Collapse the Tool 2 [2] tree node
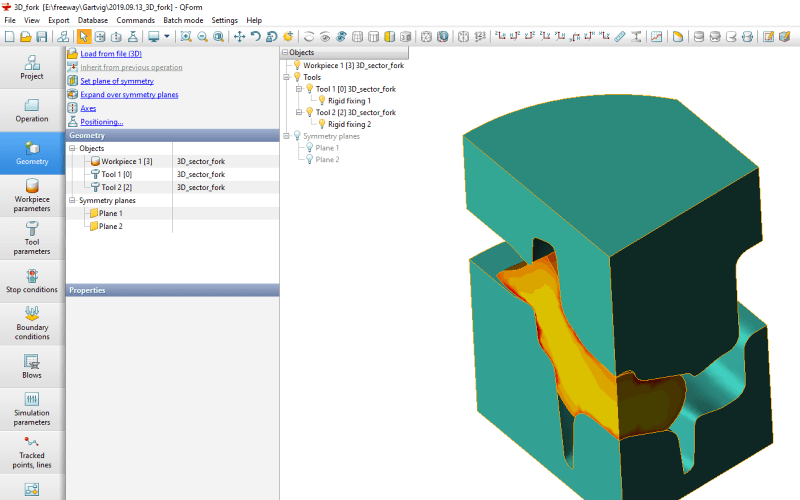Viewport: 800px width, 500px height. 299,112
